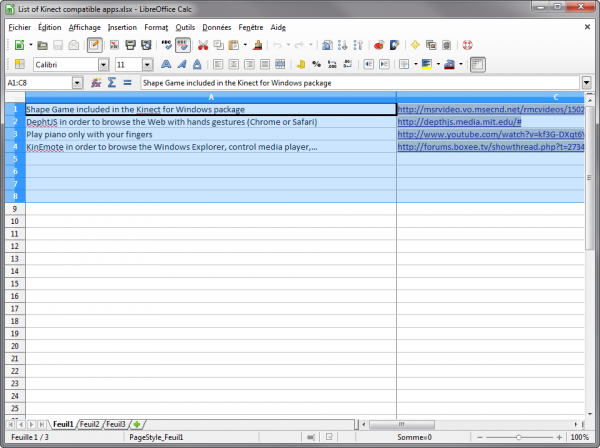The image size is (600, 448).
Task: Click the Print printer icon
Action: (130, 45)
